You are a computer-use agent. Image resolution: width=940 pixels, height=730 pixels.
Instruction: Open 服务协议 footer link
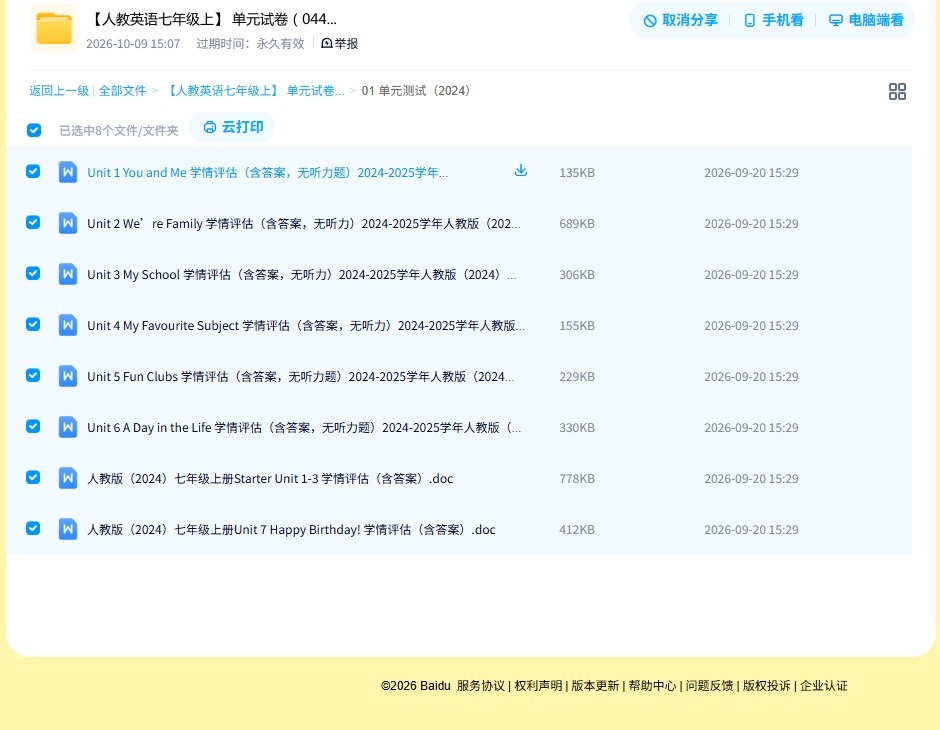tap(481, 686)
